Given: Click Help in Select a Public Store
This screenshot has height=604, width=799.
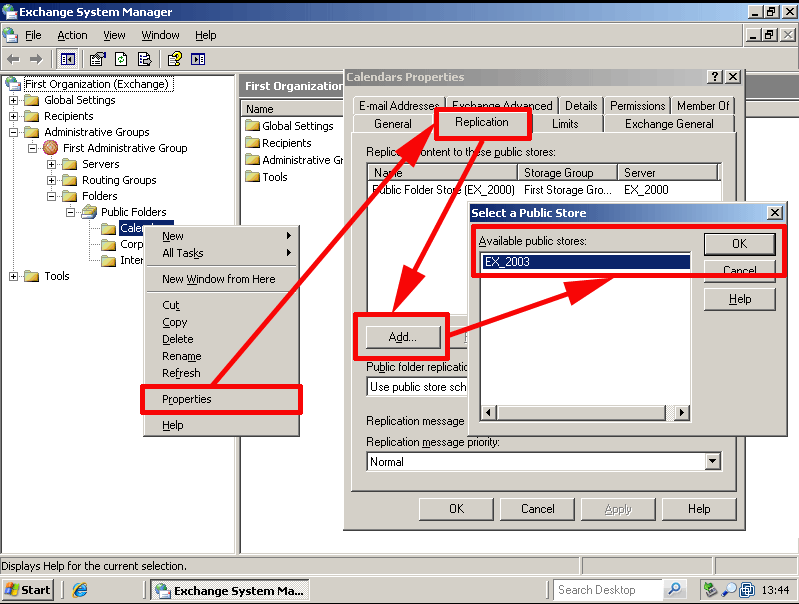Looking at the screenshot, I should click(x=739, y=299).
